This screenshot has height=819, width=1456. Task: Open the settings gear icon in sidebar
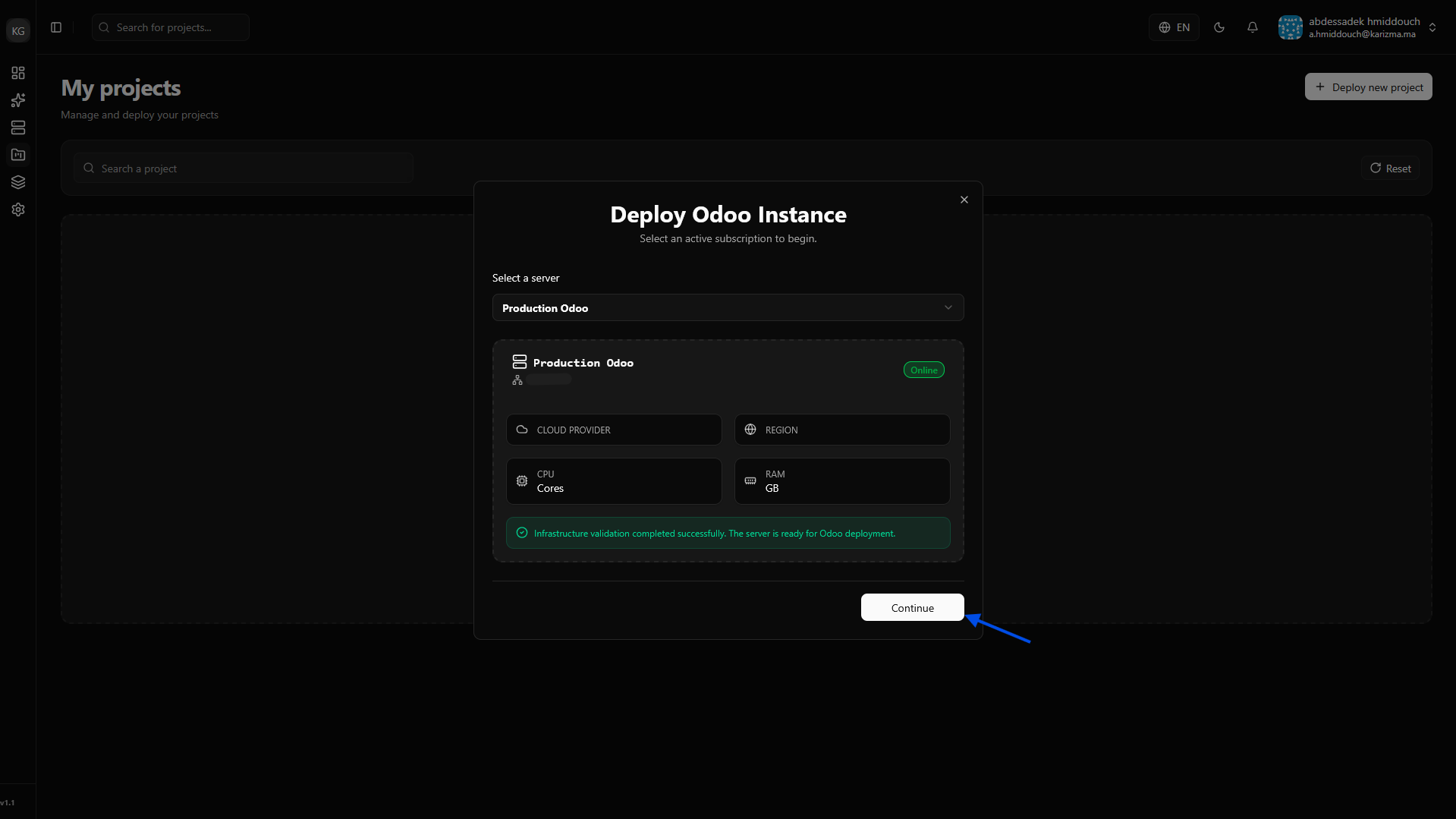[x=18, y=209]
